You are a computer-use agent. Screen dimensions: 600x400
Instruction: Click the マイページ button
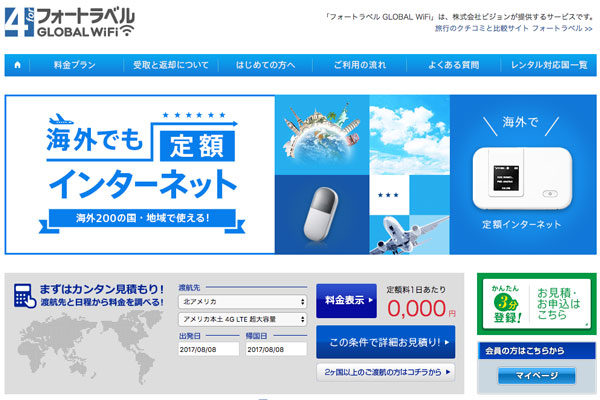tap(536, 376)
